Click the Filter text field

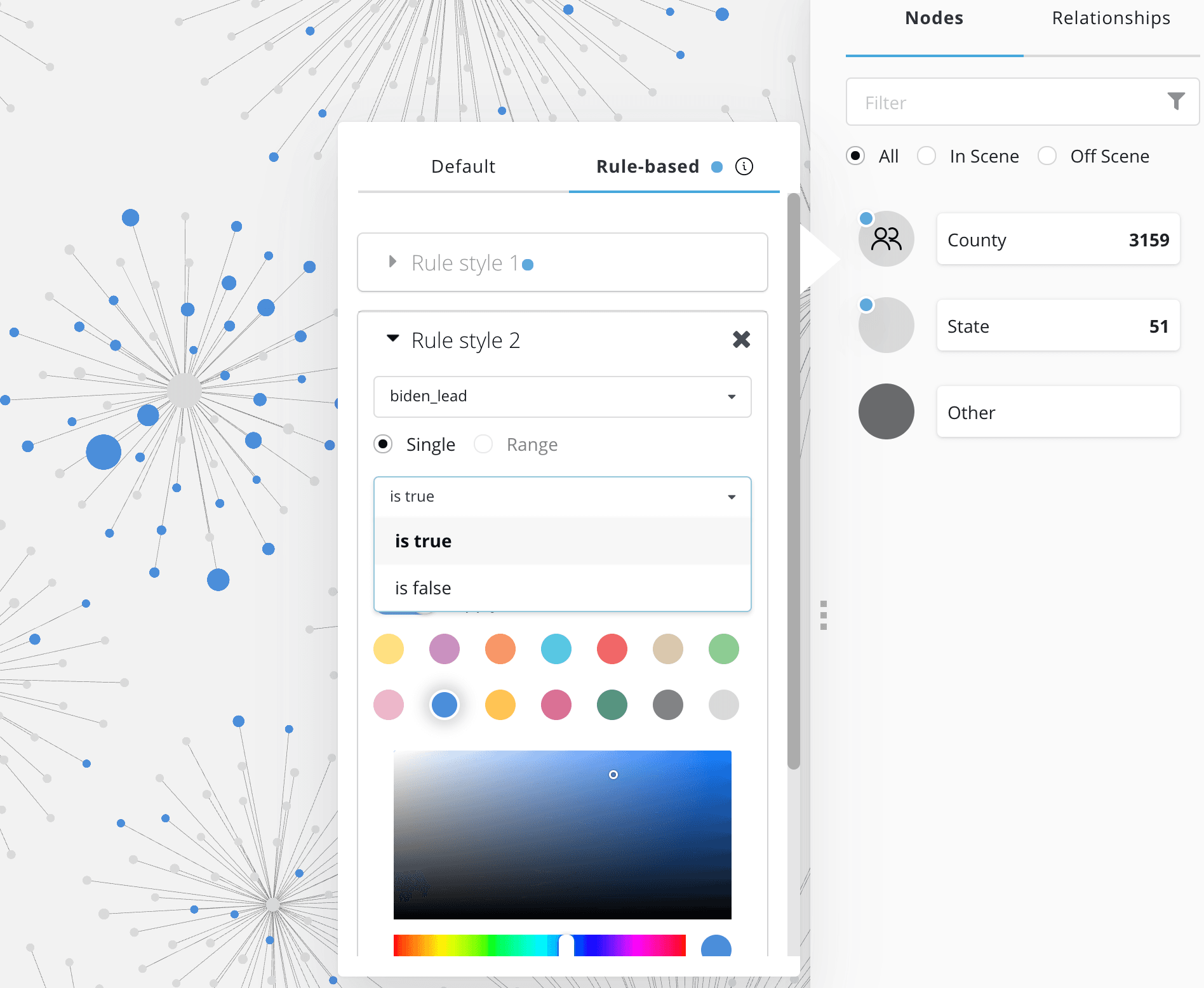tap(1010, 102)
